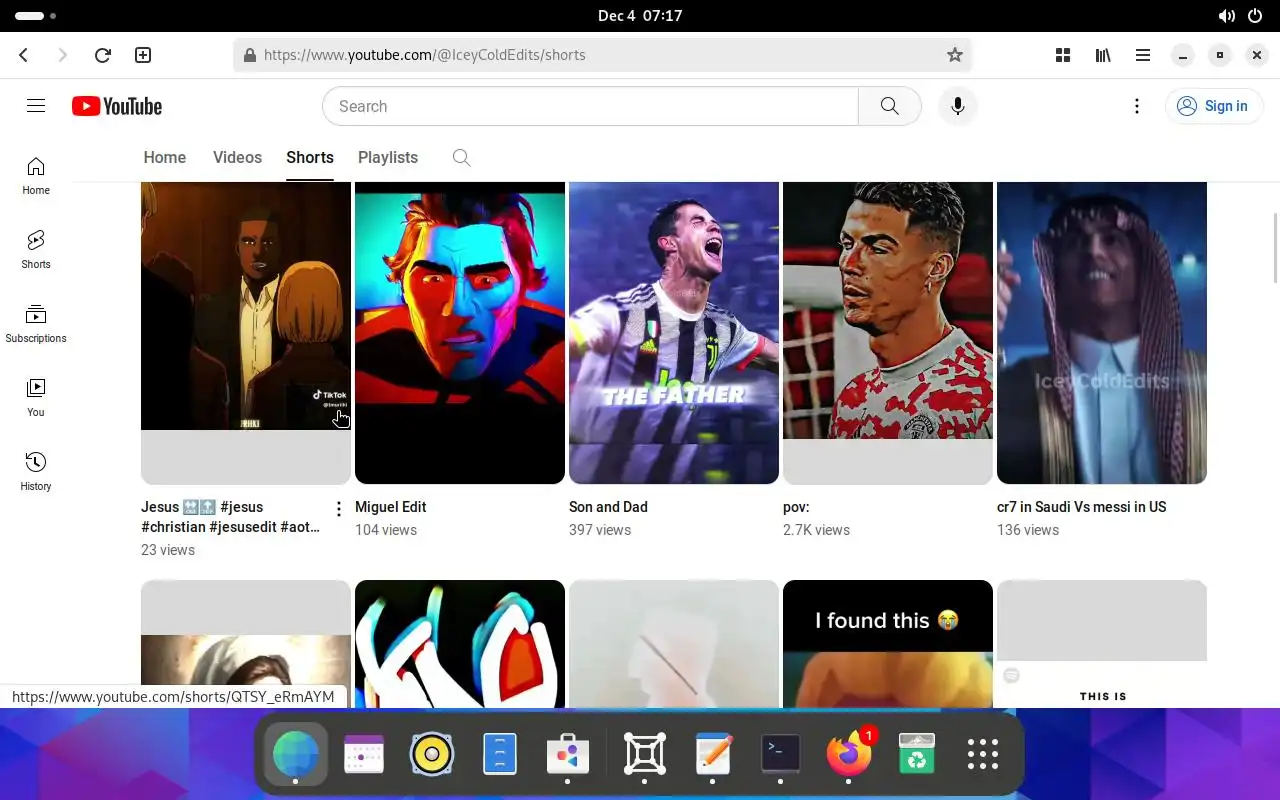Image resolution: width=1280 pixels, height=800 pixels.
Task: Play the Ronaldo red jersey pov thumbnail
Action: coord(888,332)
